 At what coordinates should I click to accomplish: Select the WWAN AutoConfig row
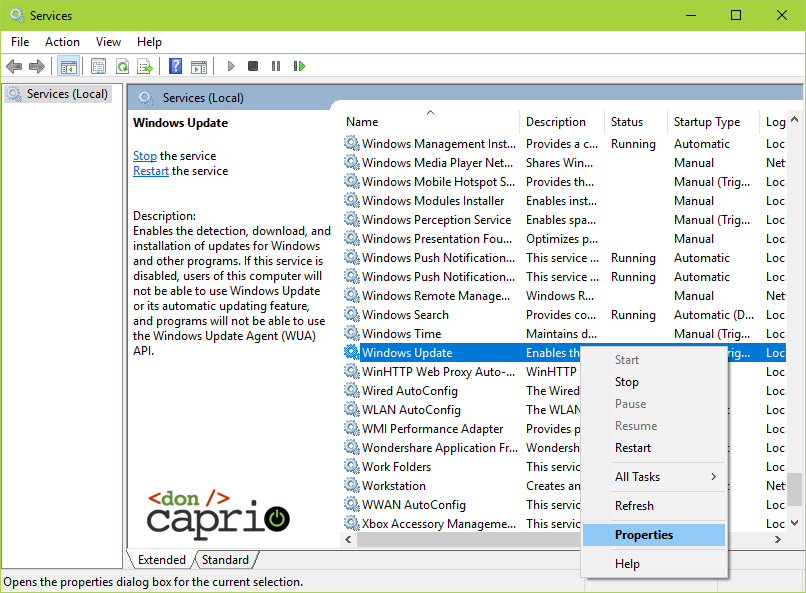coord(462,504)
